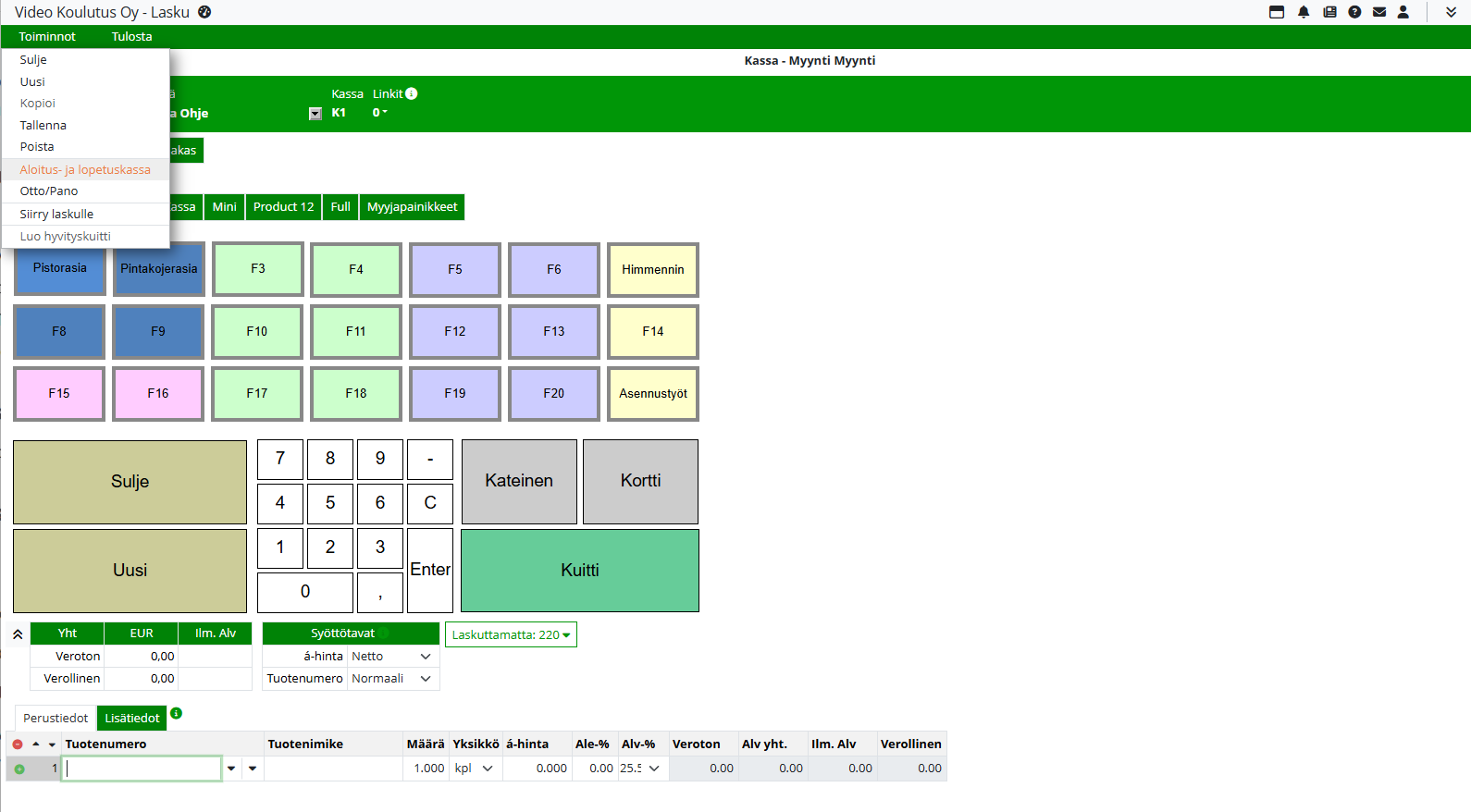
Task: Open the mail envelope icon
Action: click(x=1379, y=12)
